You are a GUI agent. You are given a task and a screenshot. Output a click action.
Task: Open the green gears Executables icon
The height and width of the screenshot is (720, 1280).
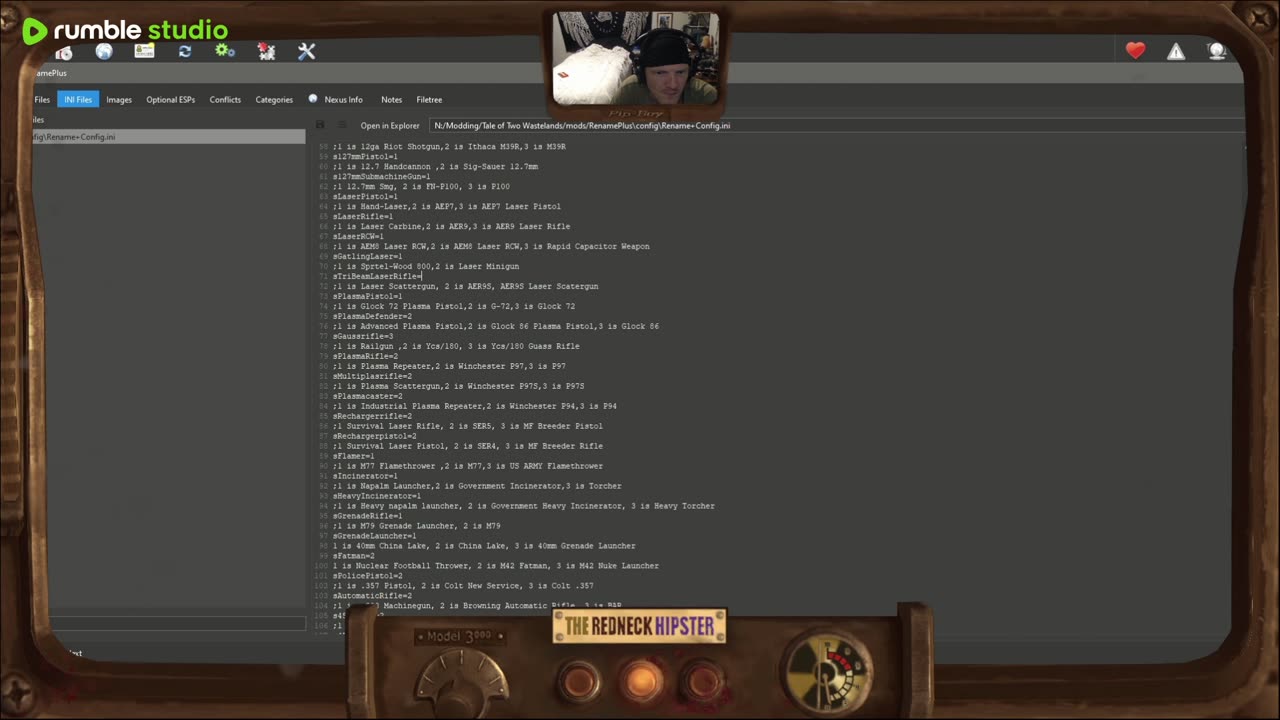tap(225, 51)
